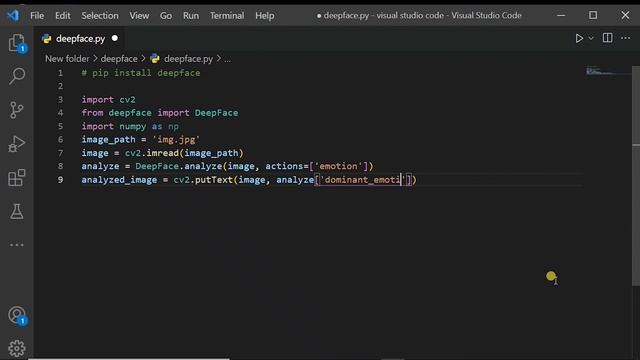Click line number 1 in gutter

coord(60,73)
